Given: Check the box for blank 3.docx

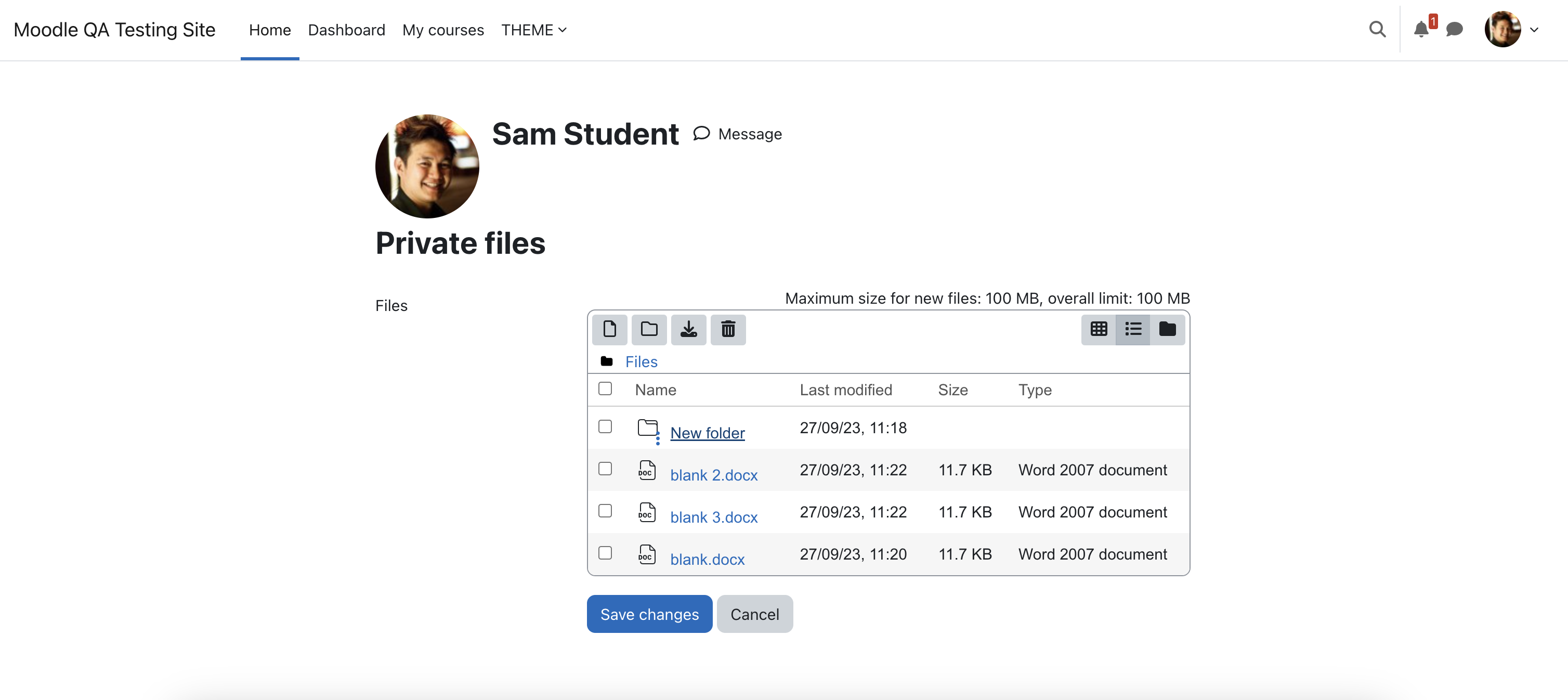Looking at the screenshot, I should (x=605, y=510).
